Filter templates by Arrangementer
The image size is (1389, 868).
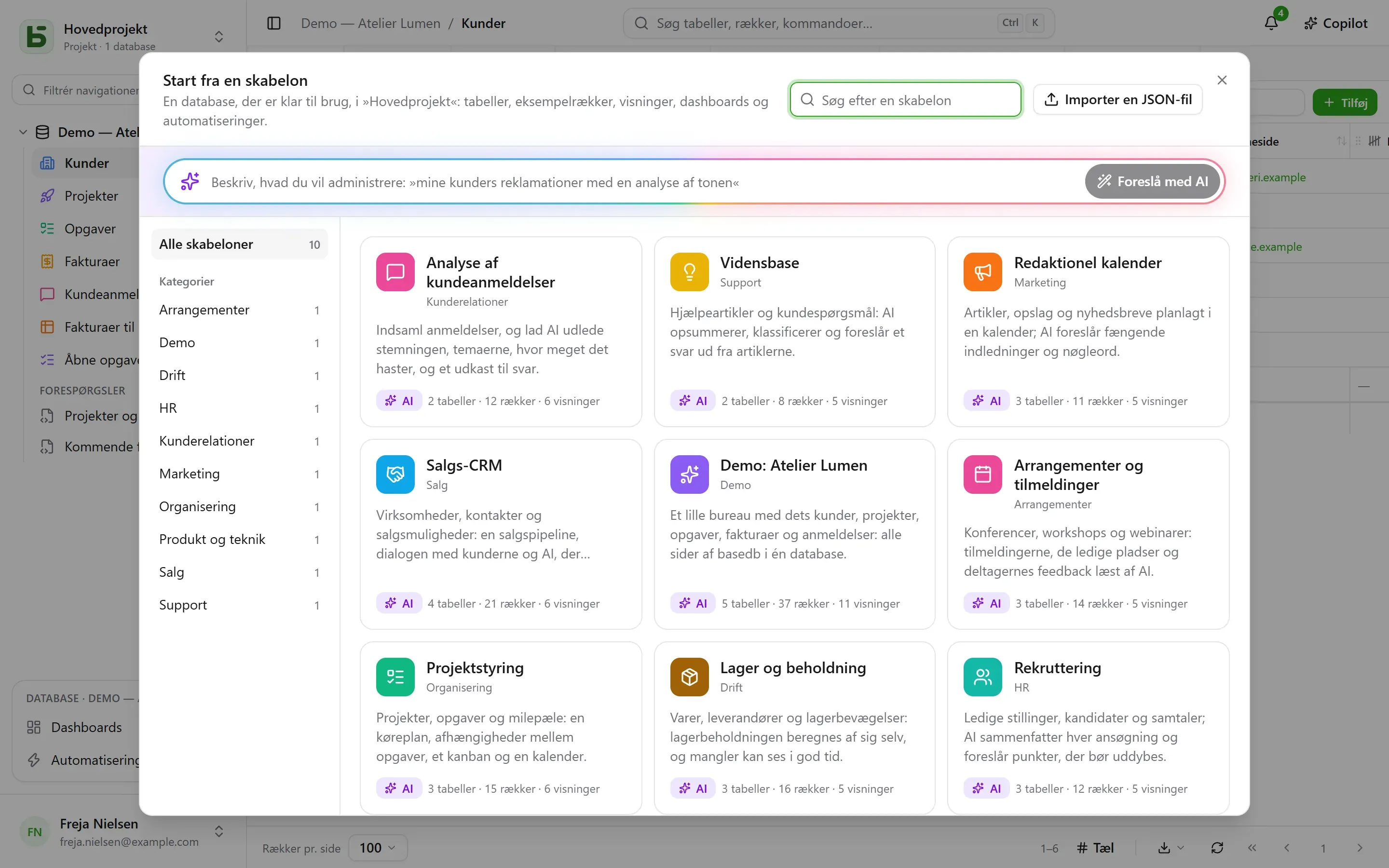239,310
